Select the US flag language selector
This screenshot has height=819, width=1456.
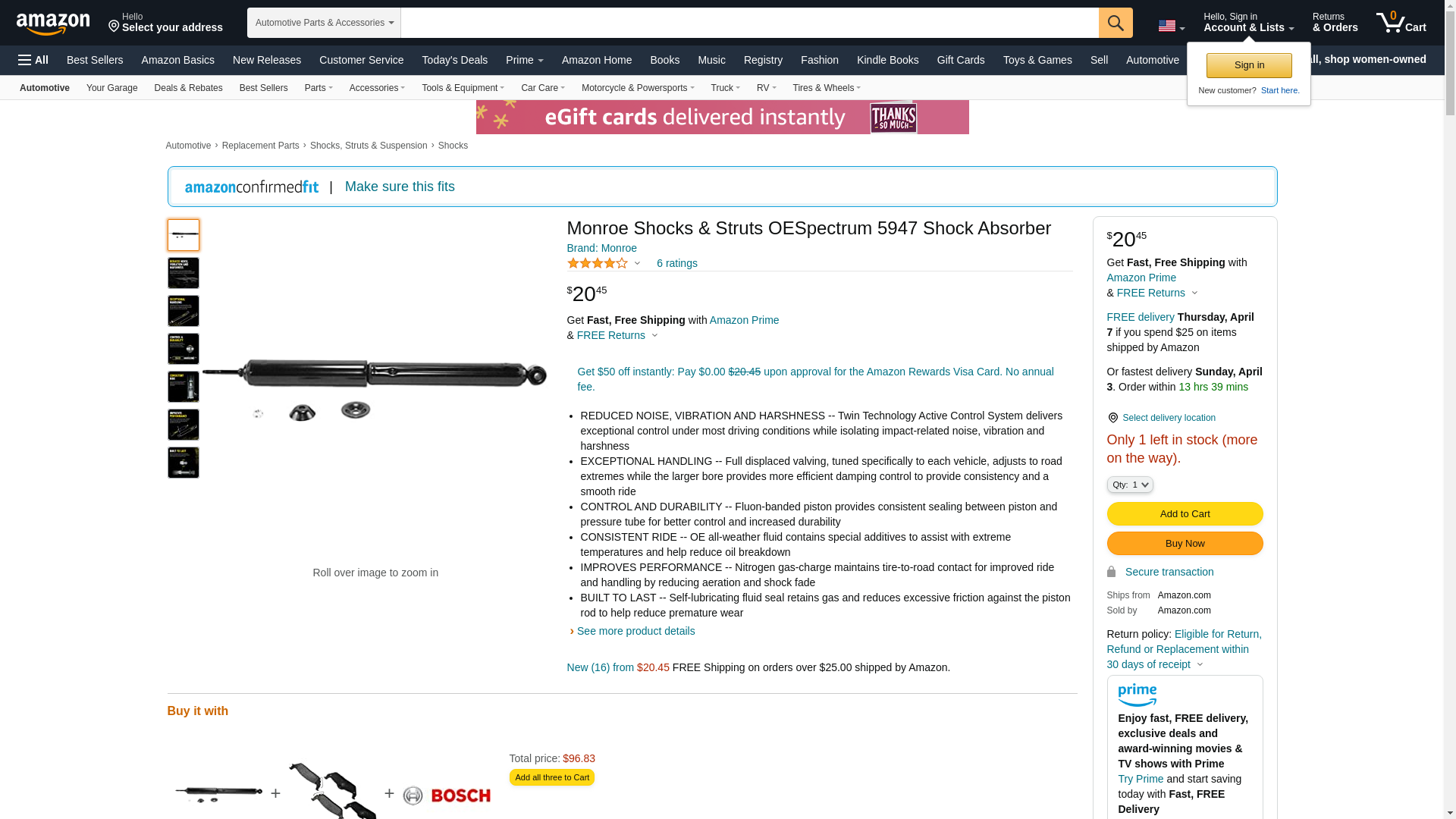click(1171, 26)
